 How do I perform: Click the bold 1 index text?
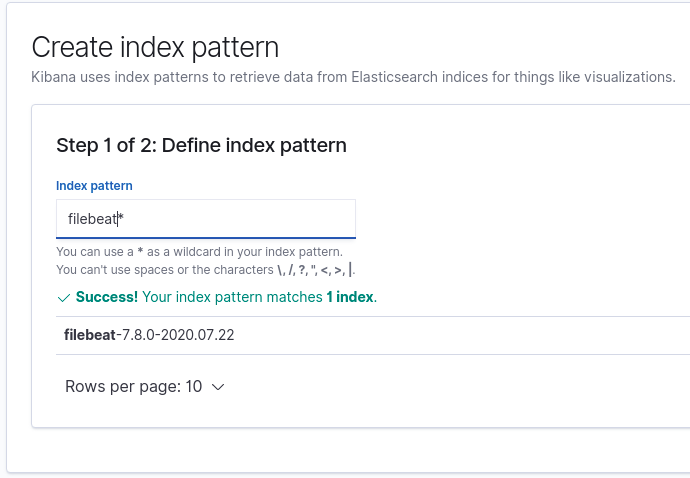(x=349, y=297)
